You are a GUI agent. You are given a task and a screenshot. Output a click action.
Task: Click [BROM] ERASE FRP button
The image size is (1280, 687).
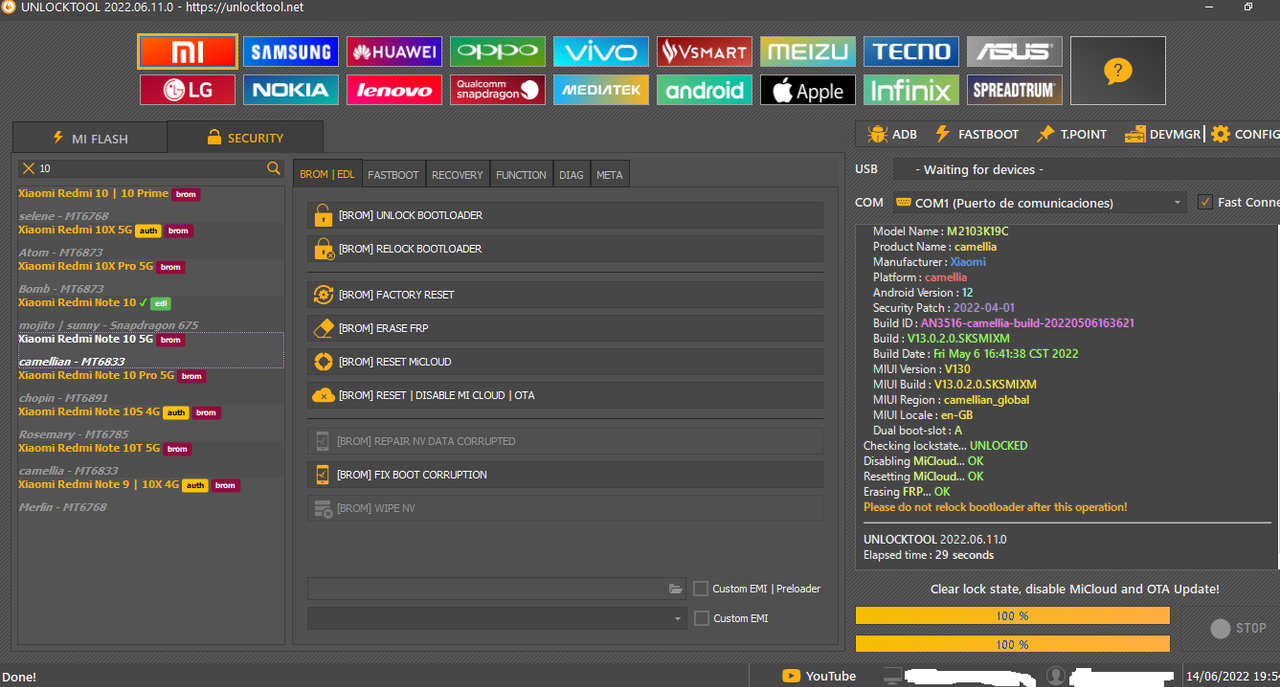[x=565, y=328]
